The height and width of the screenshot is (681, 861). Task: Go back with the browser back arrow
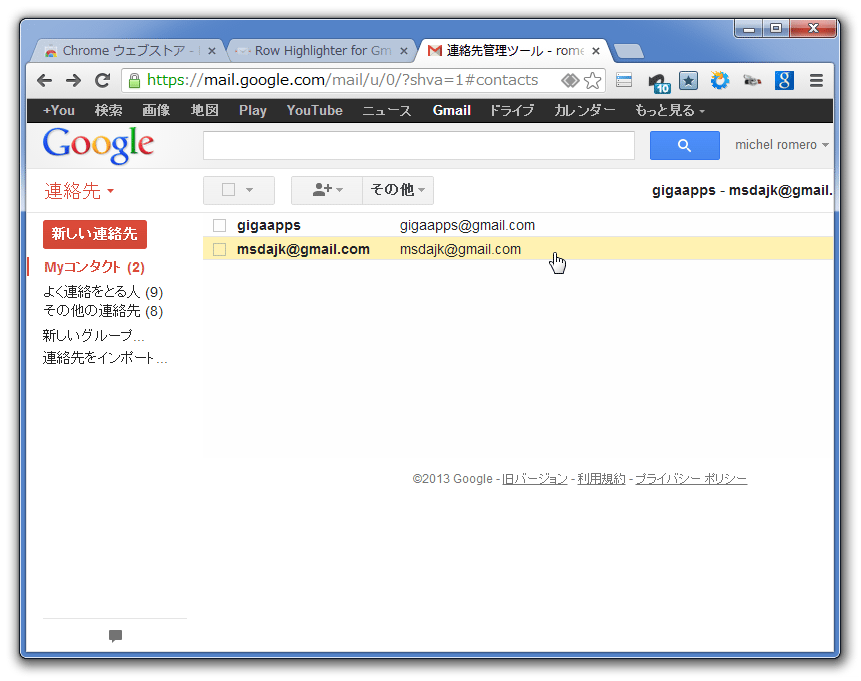click(x=44, y=81)
